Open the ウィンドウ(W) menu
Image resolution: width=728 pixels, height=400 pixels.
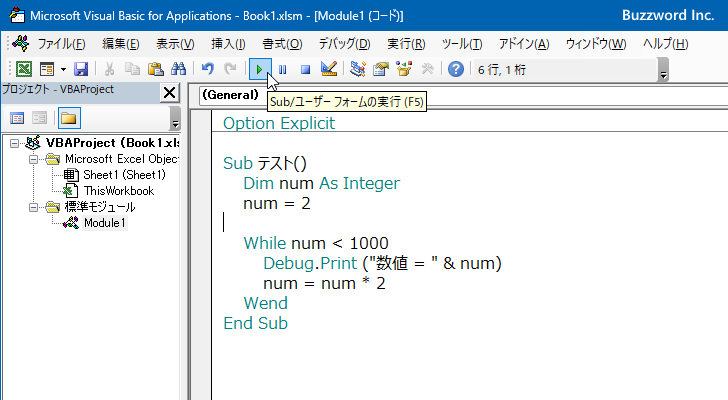[596, 44]
